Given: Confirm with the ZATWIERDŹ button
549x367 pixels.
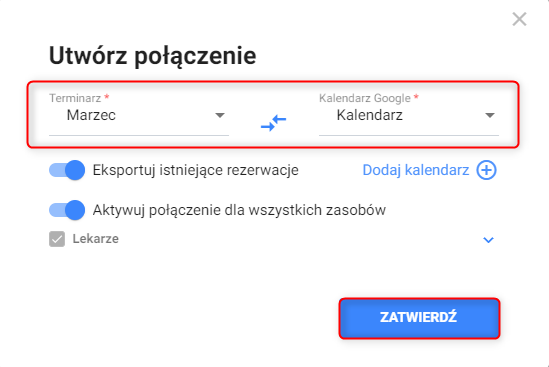Looking at the screenshot, I should coord(419,318).
